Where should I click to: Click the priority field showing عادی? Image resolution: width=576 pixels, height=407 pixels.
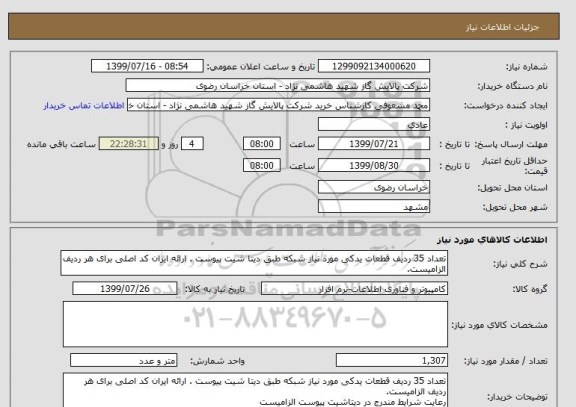click(x=374, y=125)
